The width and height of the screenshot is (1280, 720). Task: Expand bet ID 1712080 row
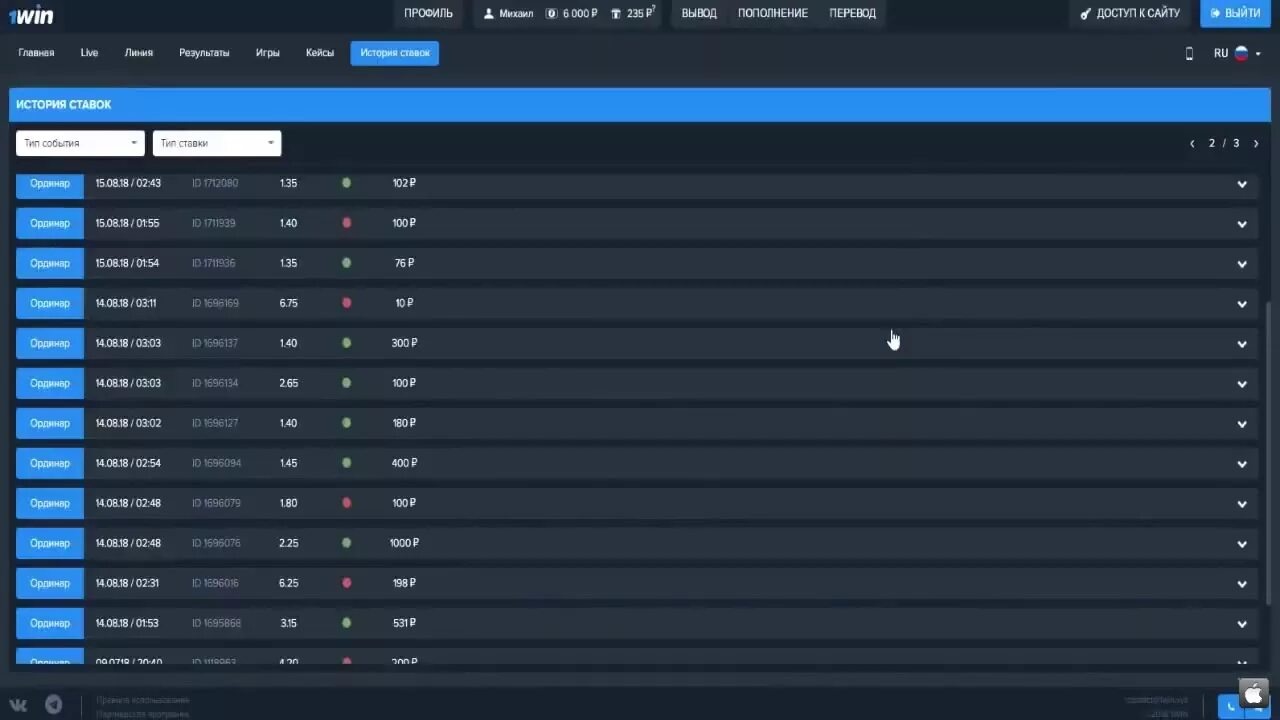point(1242,184)
